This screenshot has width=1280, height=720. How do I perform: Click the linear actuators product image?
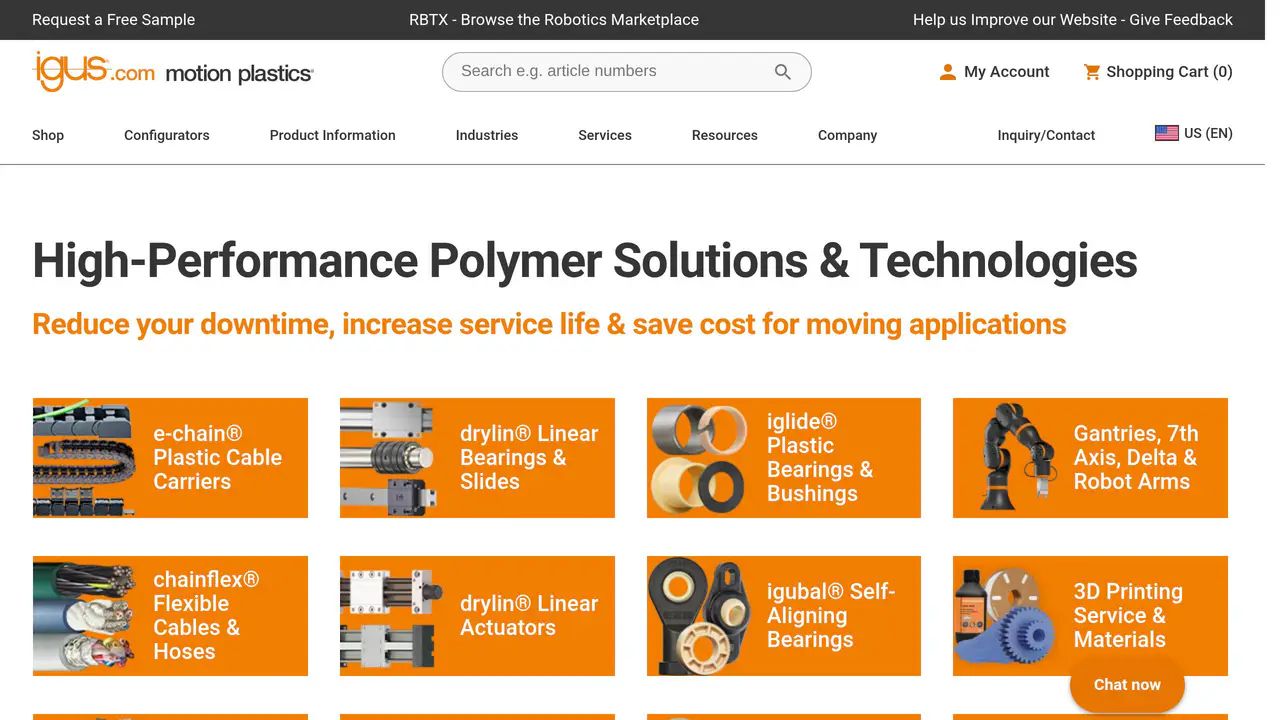[391, 616]
